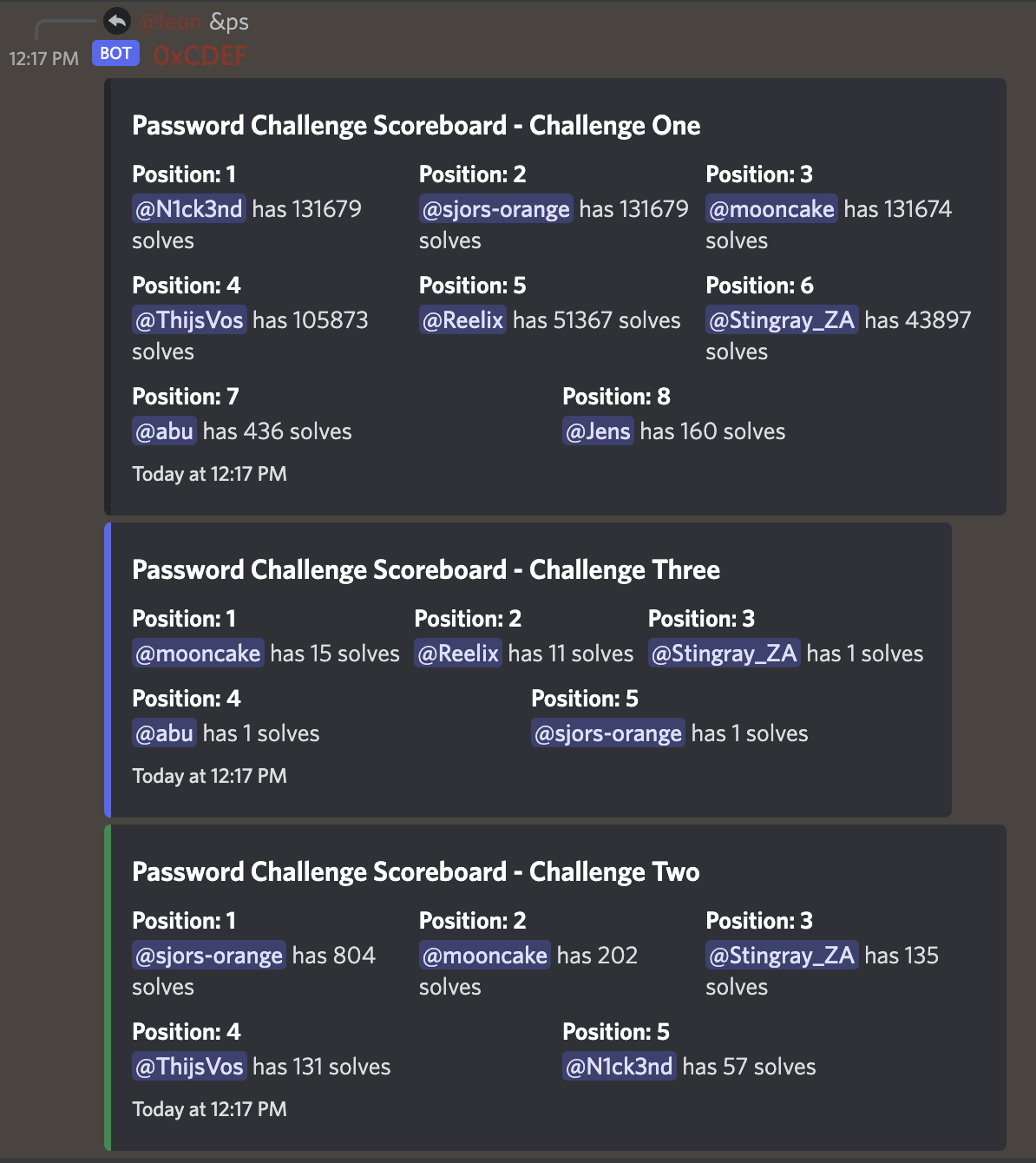Open @N1ck3nd mention in Challenge One

click(188, 209)
